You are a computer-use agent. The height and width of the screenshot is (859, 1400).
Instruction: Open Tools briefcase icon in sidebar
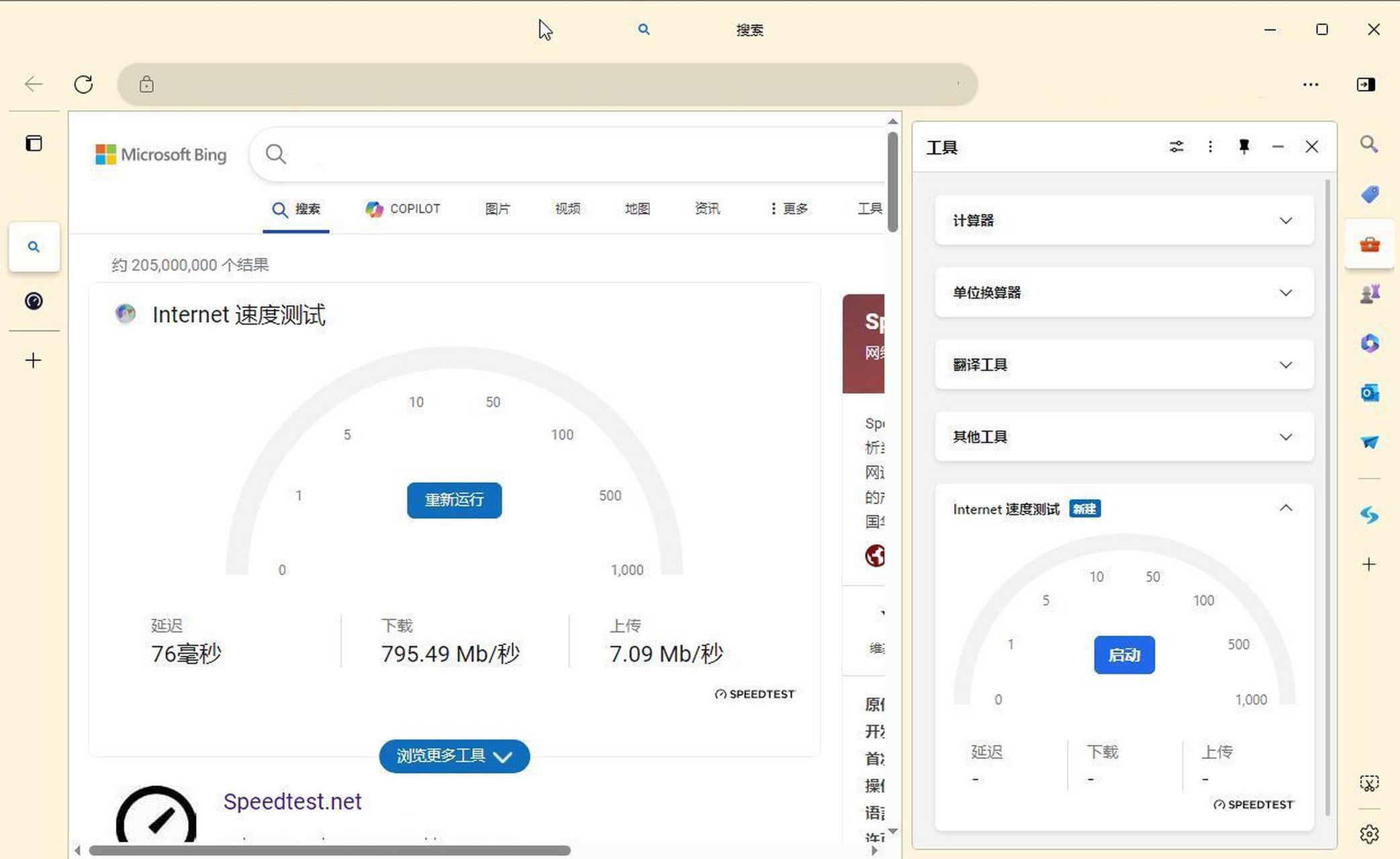[1370, 244]
